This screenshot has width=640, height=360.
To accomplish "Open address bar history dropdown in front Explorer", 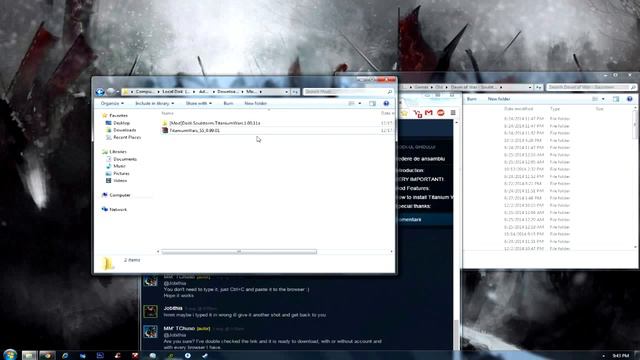I will point(287,92).
